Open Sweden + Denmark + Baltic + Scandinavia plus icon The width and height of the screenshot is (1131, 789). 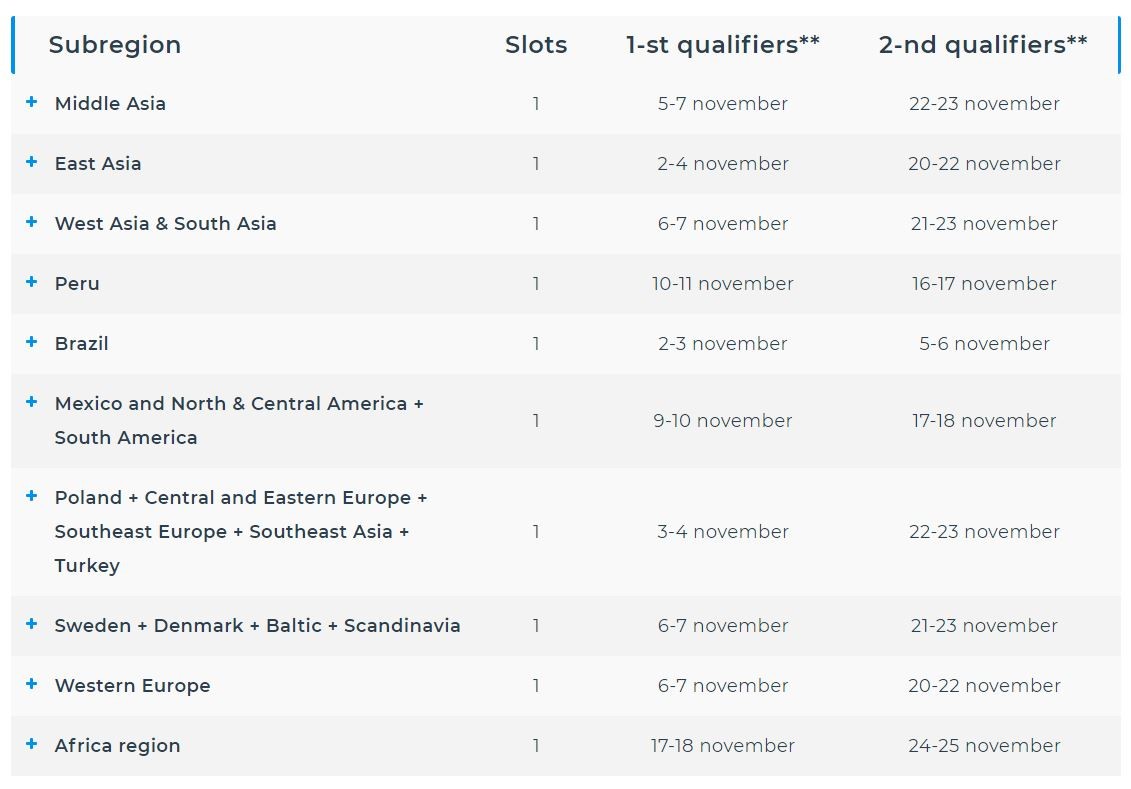tap(32, 623)
